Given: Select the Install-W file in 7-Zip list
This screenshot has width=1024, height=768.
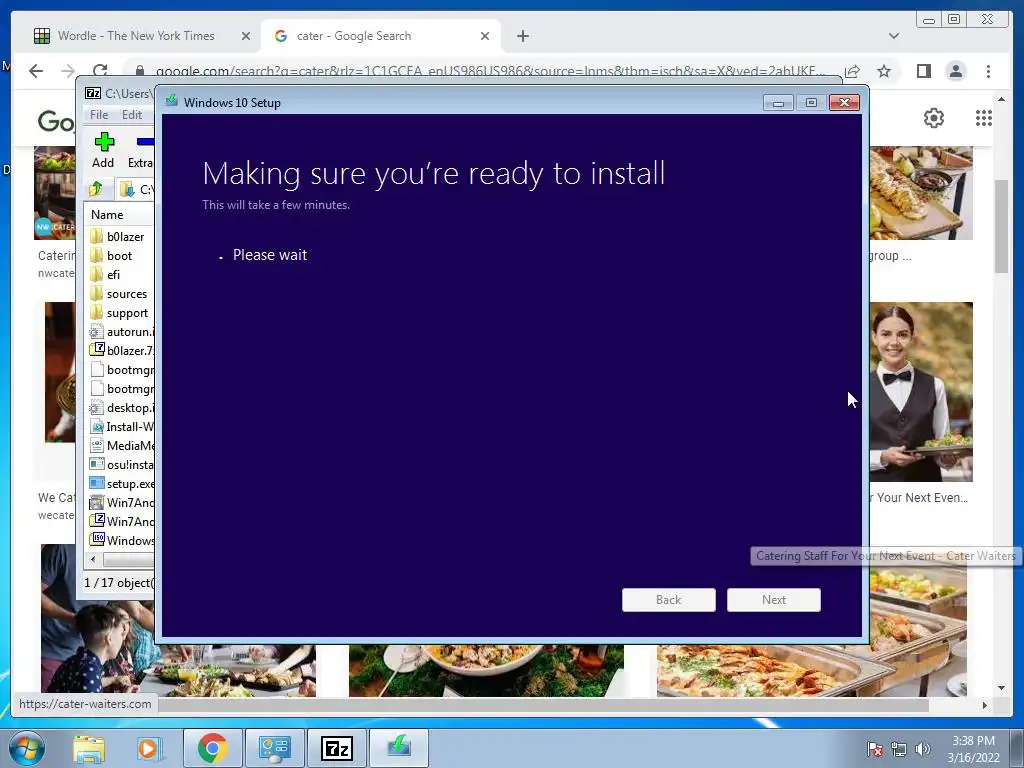Looking at the screenshot, I should point(121,426).
